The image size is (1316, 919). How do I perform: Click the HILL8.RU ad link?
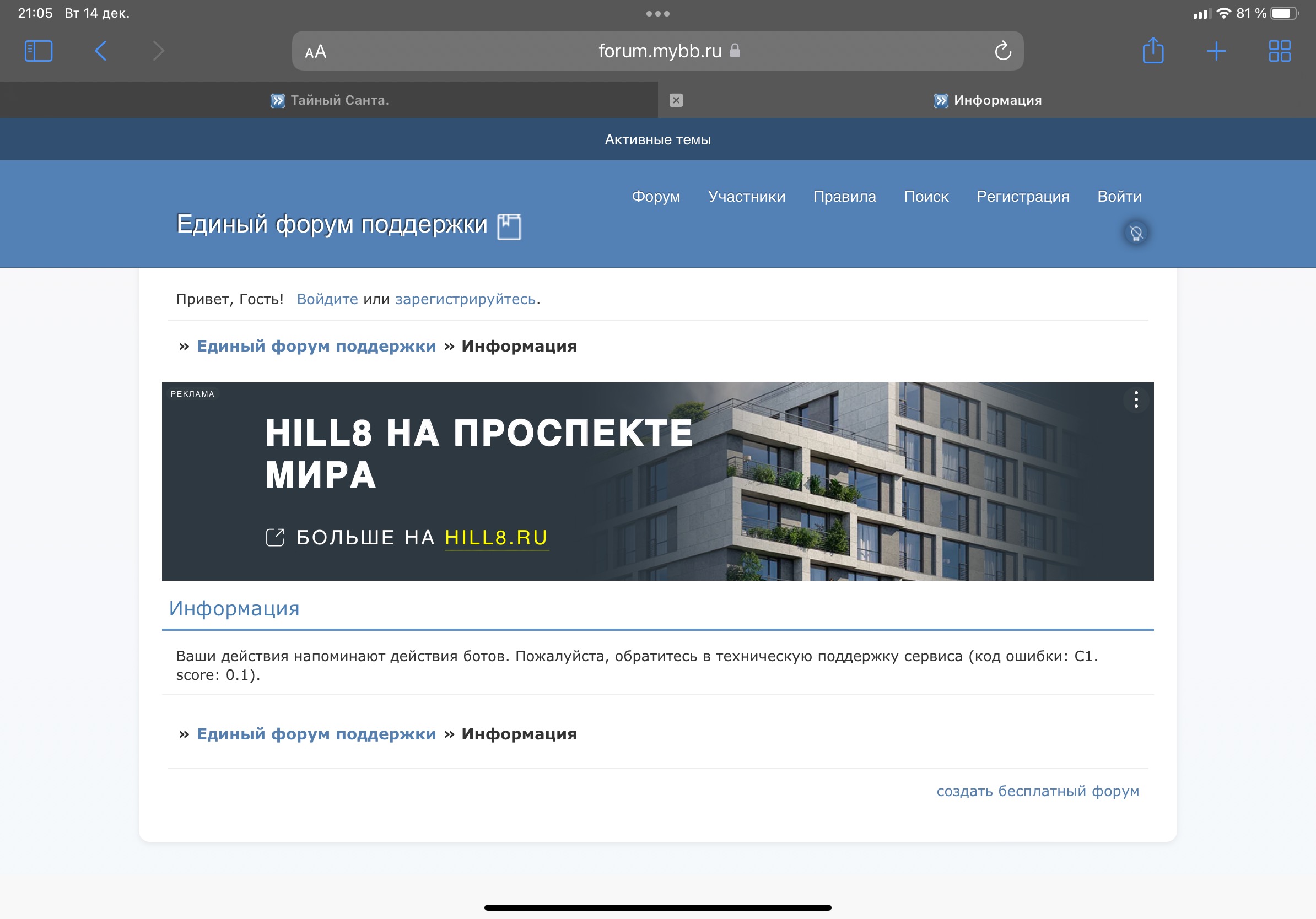click(497, 537)
